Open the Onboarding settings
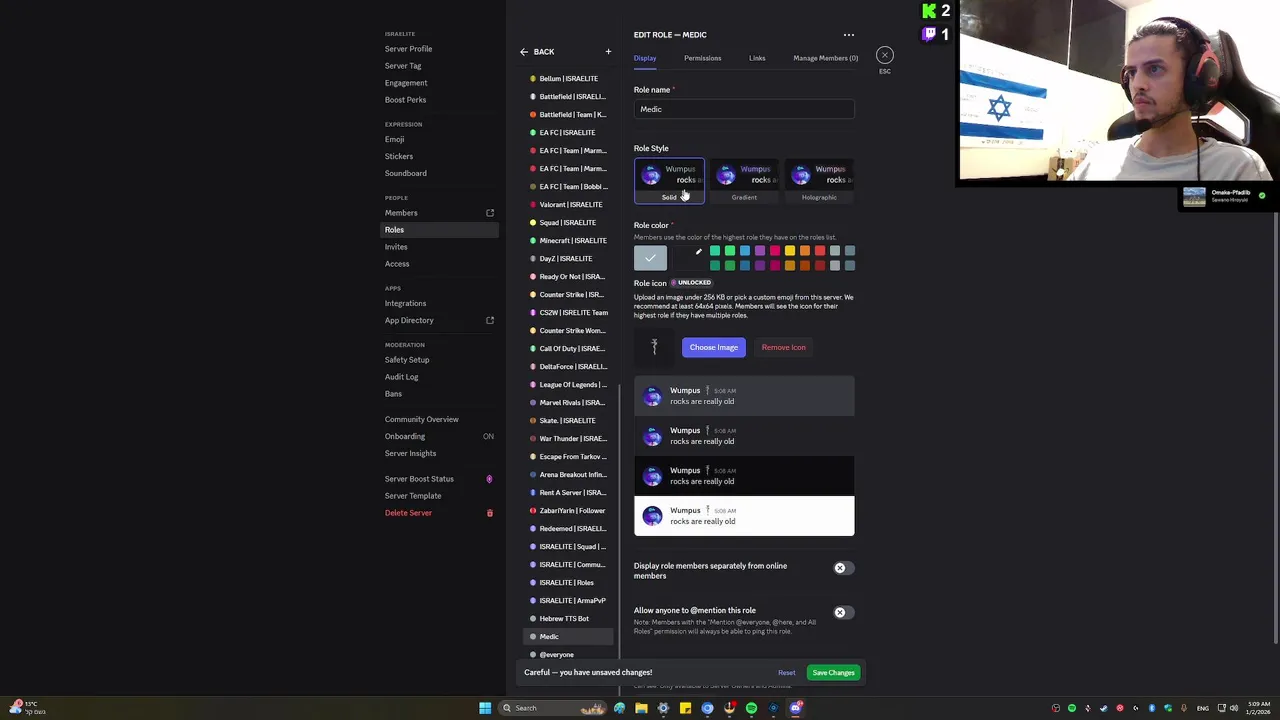 pyautogui.click(x=405, y=436)
